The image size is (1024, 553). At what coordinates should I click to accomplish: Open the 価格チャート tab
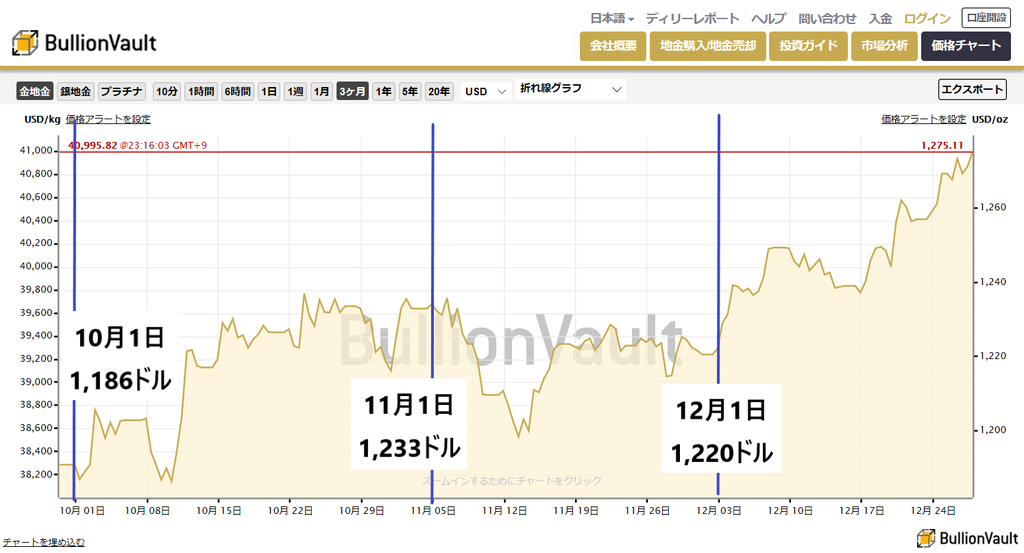pos(966,46)
